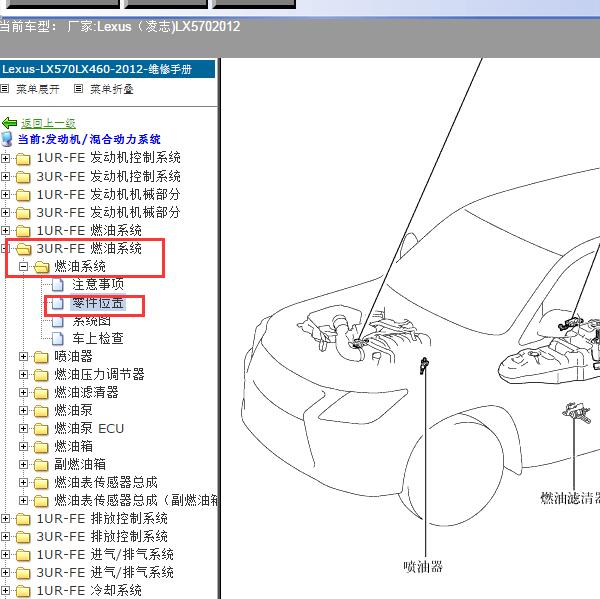The width and height of the screenshot is (600, 599).
Task: Collapse the 燃油系统 subfolder
Action: click(x=23, y=266)
